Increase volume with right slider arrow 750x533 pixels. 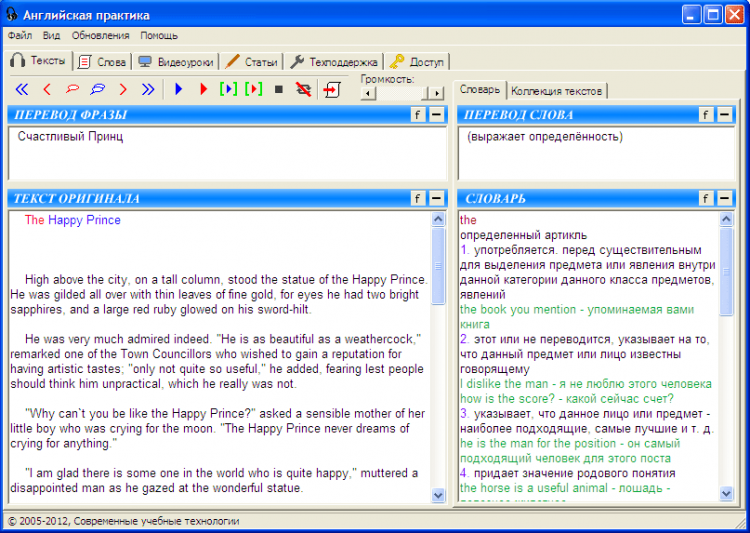click(x=436, y=93)
